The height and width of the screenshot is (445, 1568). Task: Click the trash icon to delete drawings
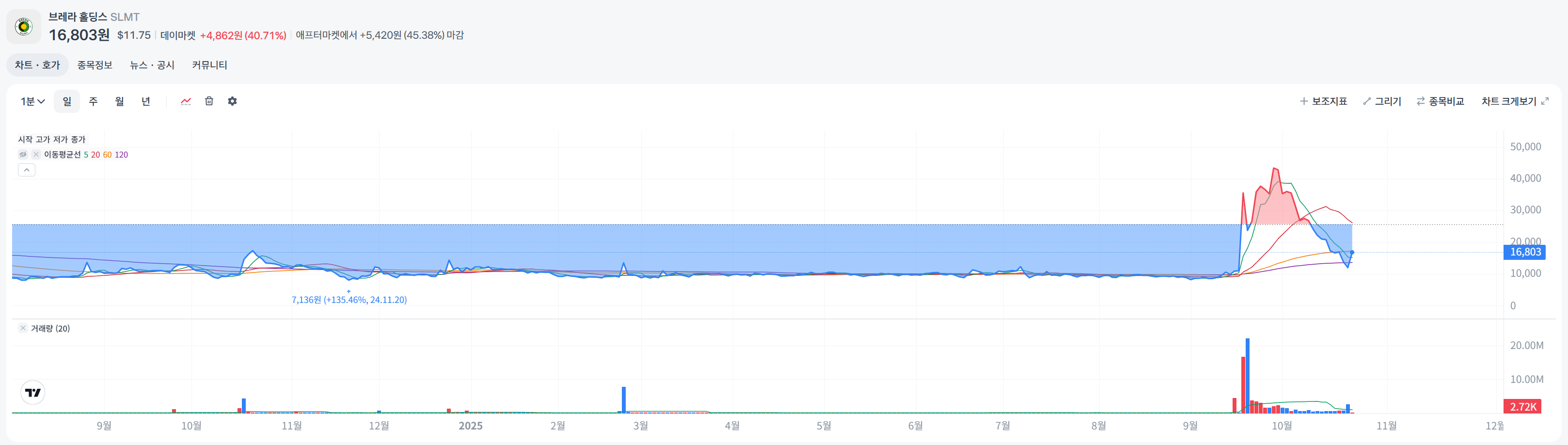point(209,101)
